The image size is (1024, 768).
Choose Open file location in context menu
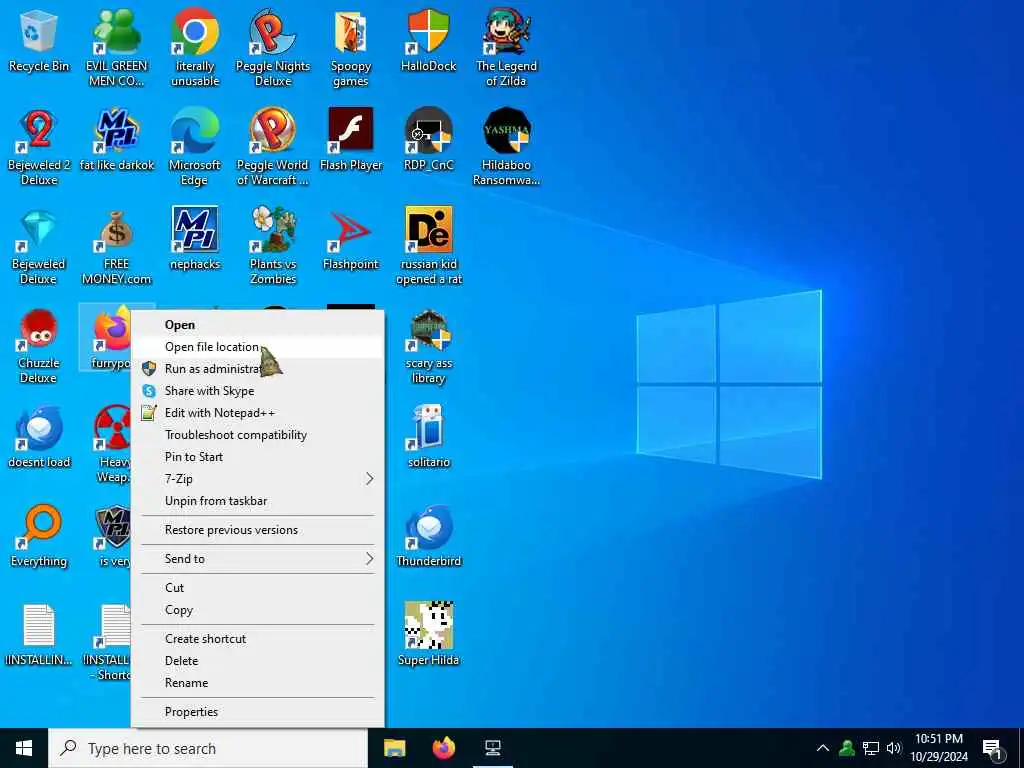click(x=257, y=347)
